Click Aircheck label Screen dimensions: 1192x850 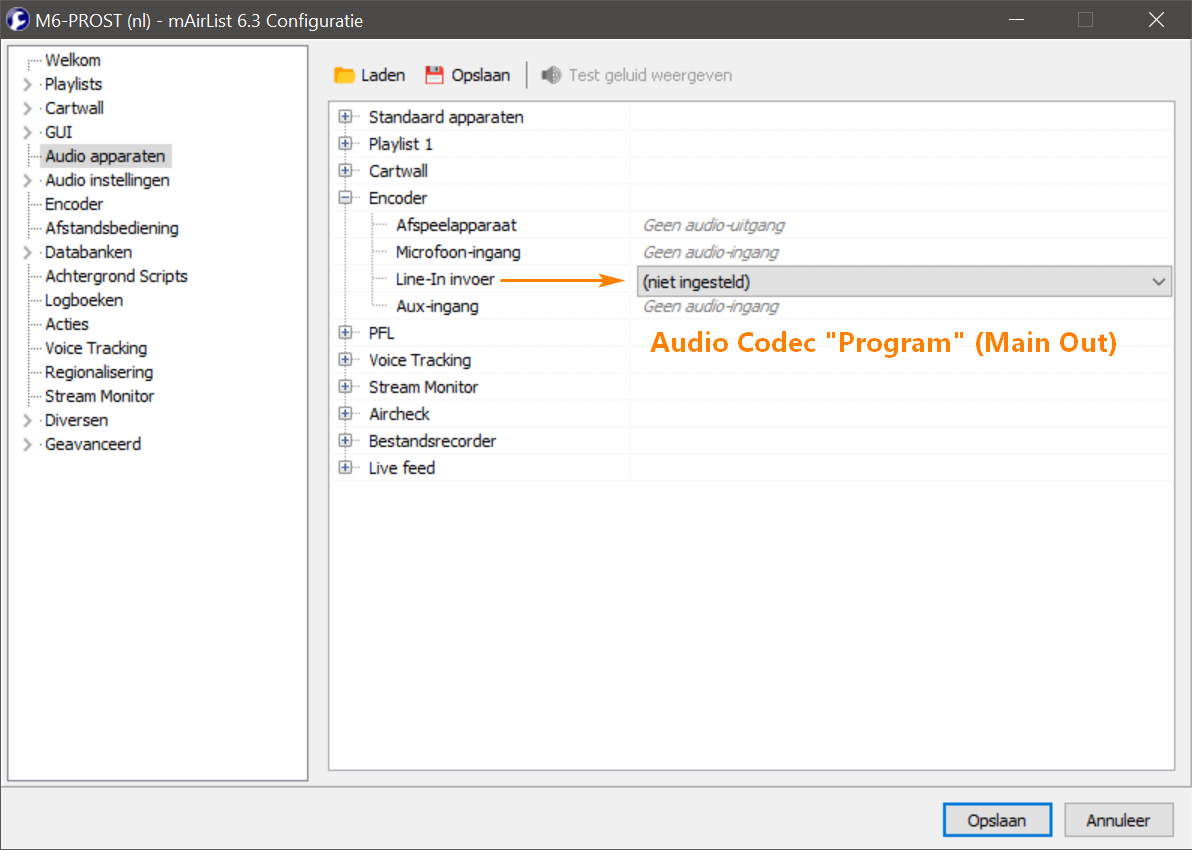[x=399, y=414]
